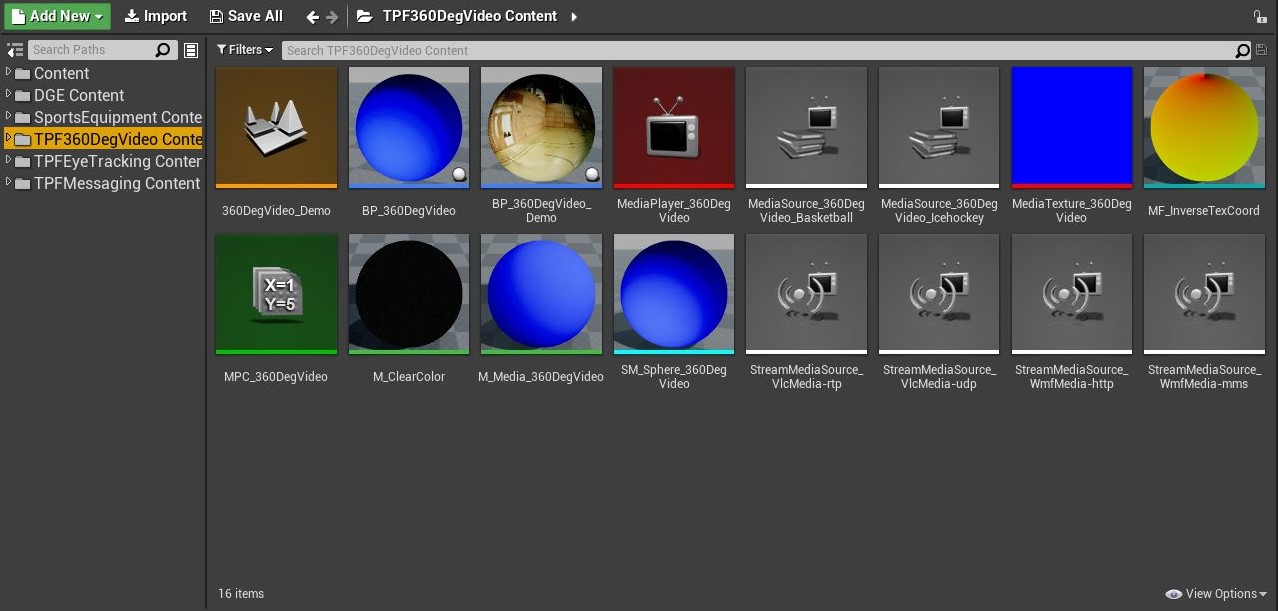Viewport: 1278px width, 611px height.
Task: Select the BP_360DegVideo blueprint asset
Action: (409, 144)
